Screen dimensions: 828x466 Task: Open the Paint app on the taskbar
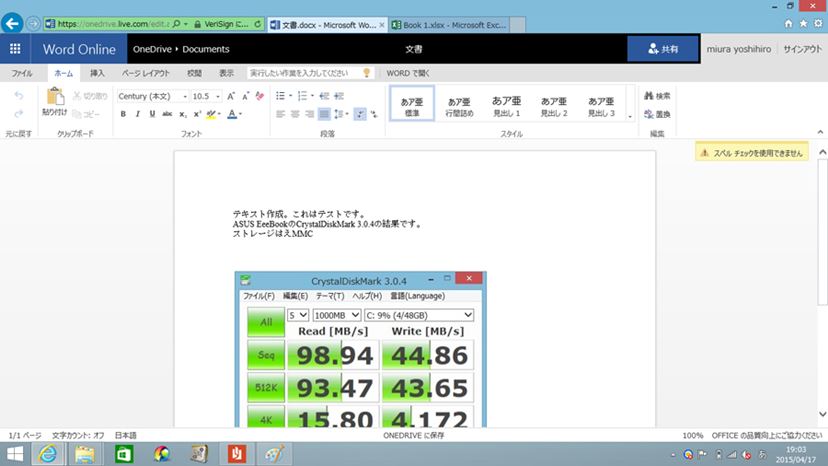(x=274, y=454)
